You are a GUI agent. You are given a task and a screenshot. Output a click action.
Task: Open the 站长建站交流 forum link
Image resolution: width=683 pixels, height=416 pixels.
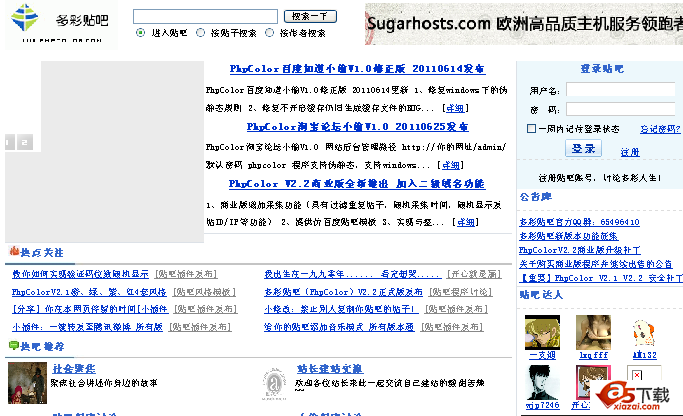(330, 369)
